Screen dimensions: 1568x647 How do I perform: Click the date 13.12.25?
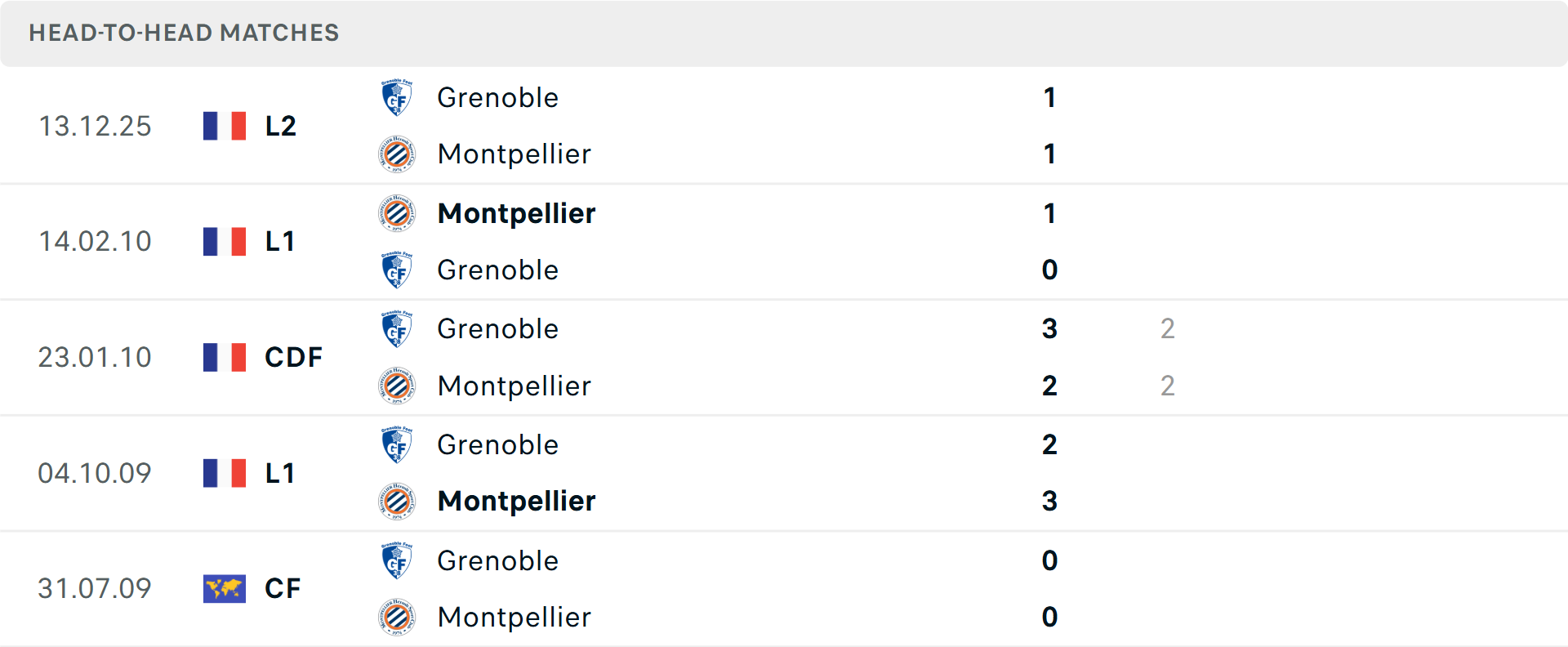click(x=96, y=125)
